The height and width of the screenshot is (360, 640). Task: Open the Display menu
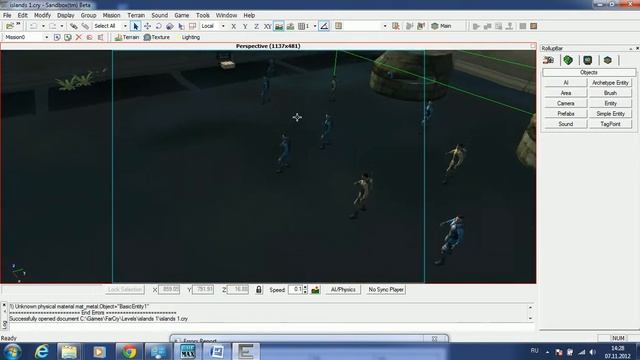click(x=66, y=15)
